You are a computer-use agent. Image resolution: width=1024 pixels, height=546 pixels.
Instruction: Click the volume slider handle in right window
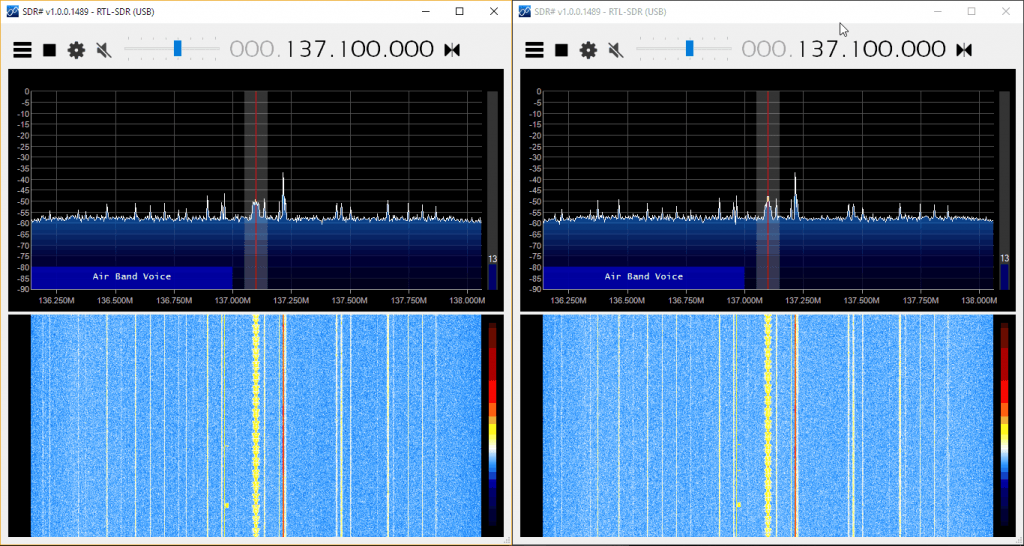pos(689,48)
